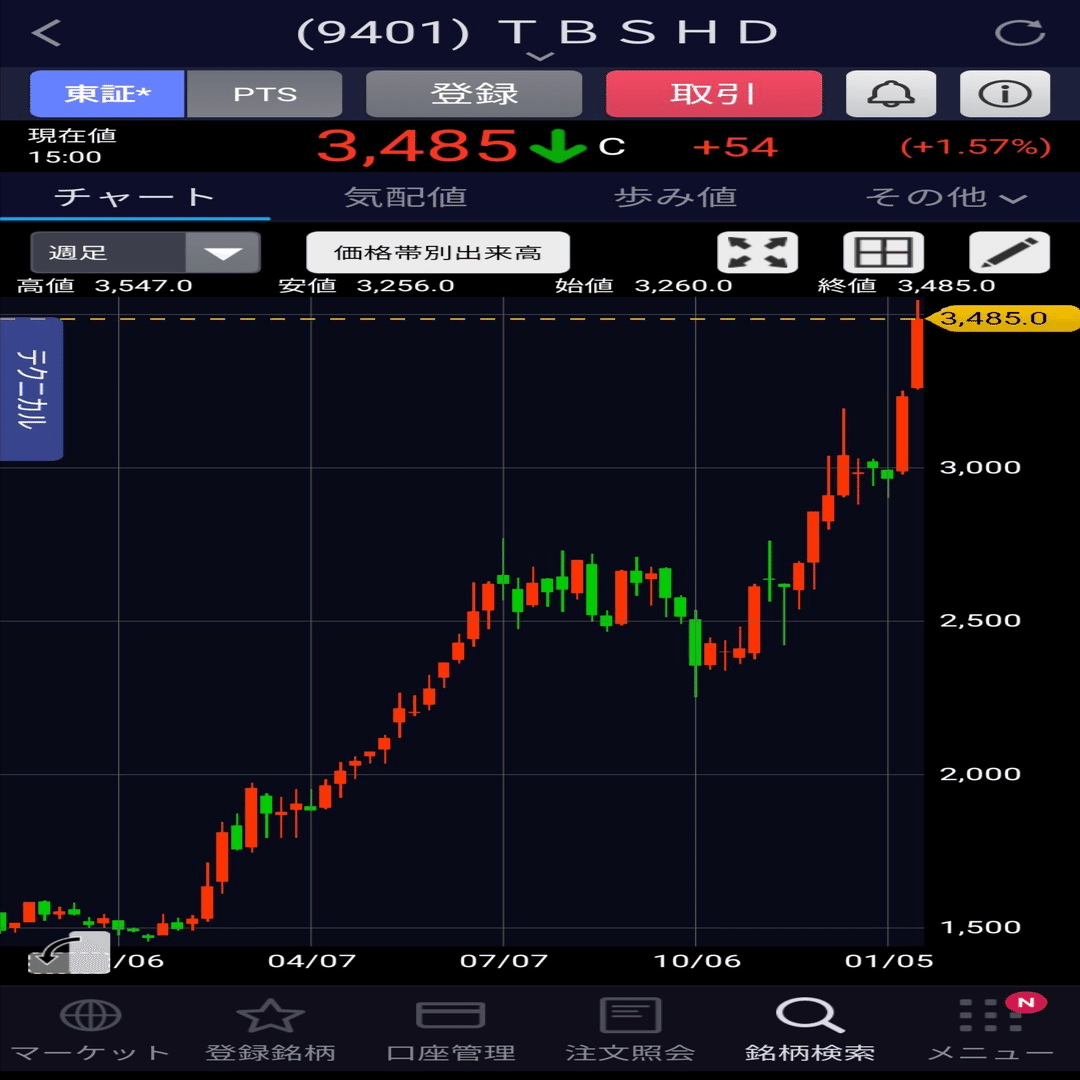Open the マーケット globe icon
This screenshot has height=1080, width=1080.
pos(90,1015)
